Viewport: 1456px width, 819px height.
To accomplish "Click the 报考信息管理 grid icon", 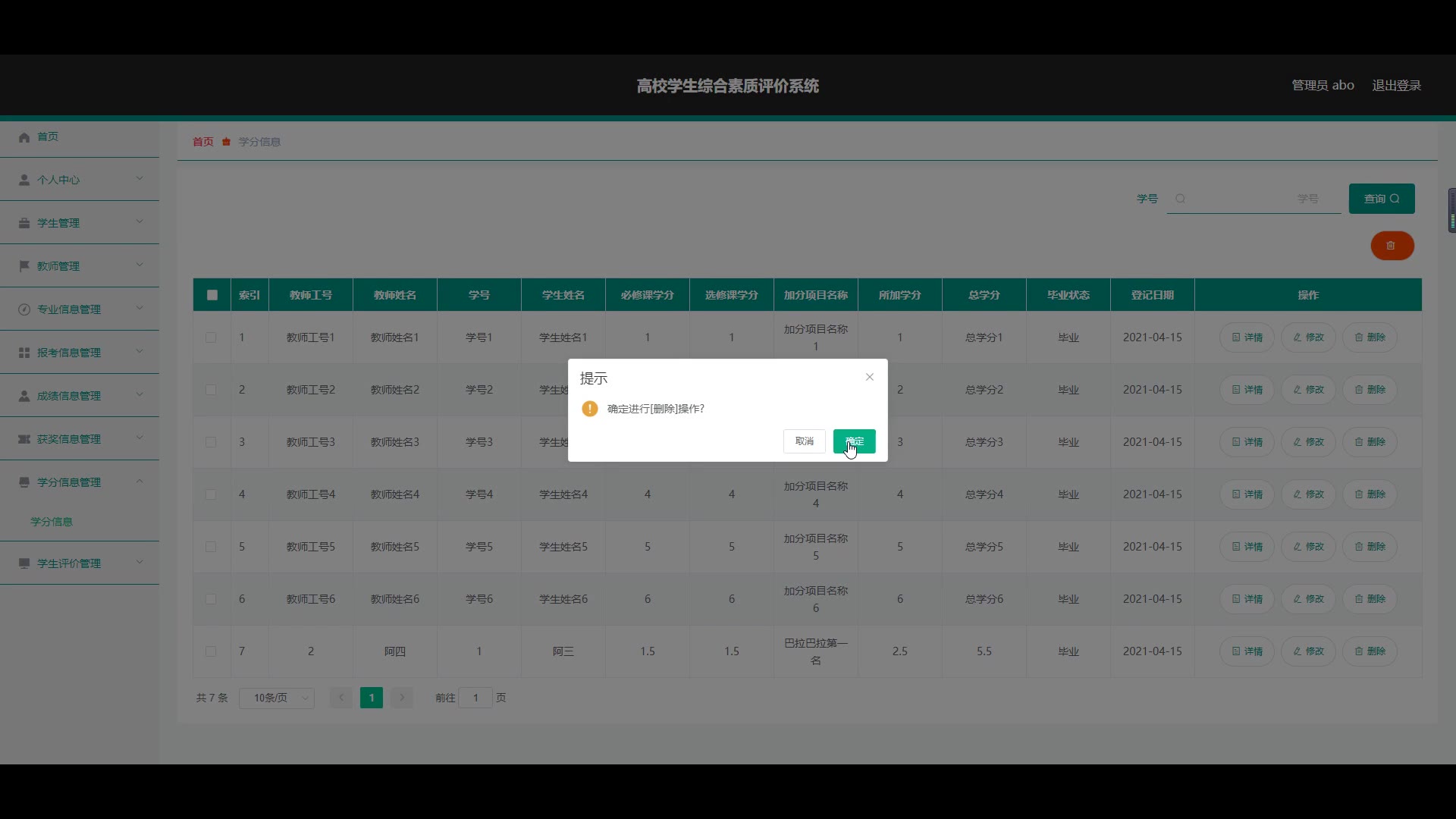I will (24, 353).
